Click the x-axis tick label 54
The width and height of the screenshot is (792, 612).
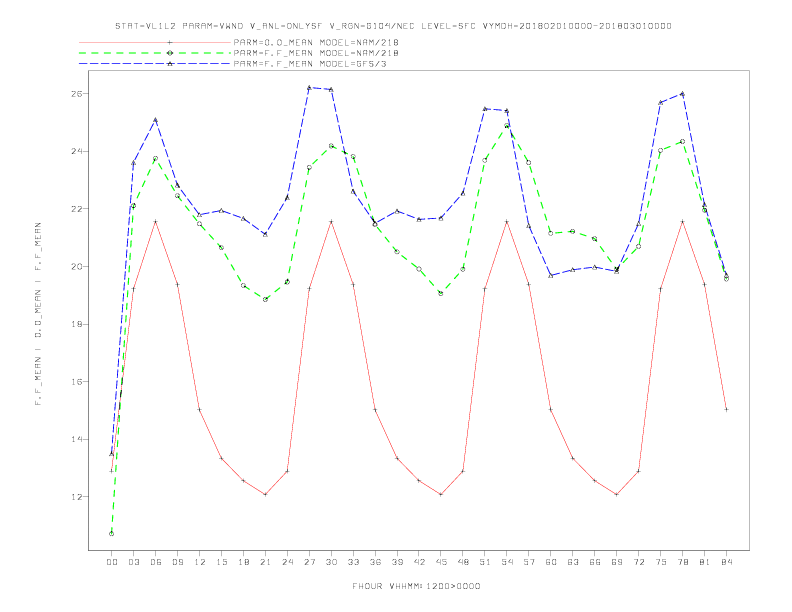[x=507, y=562]
